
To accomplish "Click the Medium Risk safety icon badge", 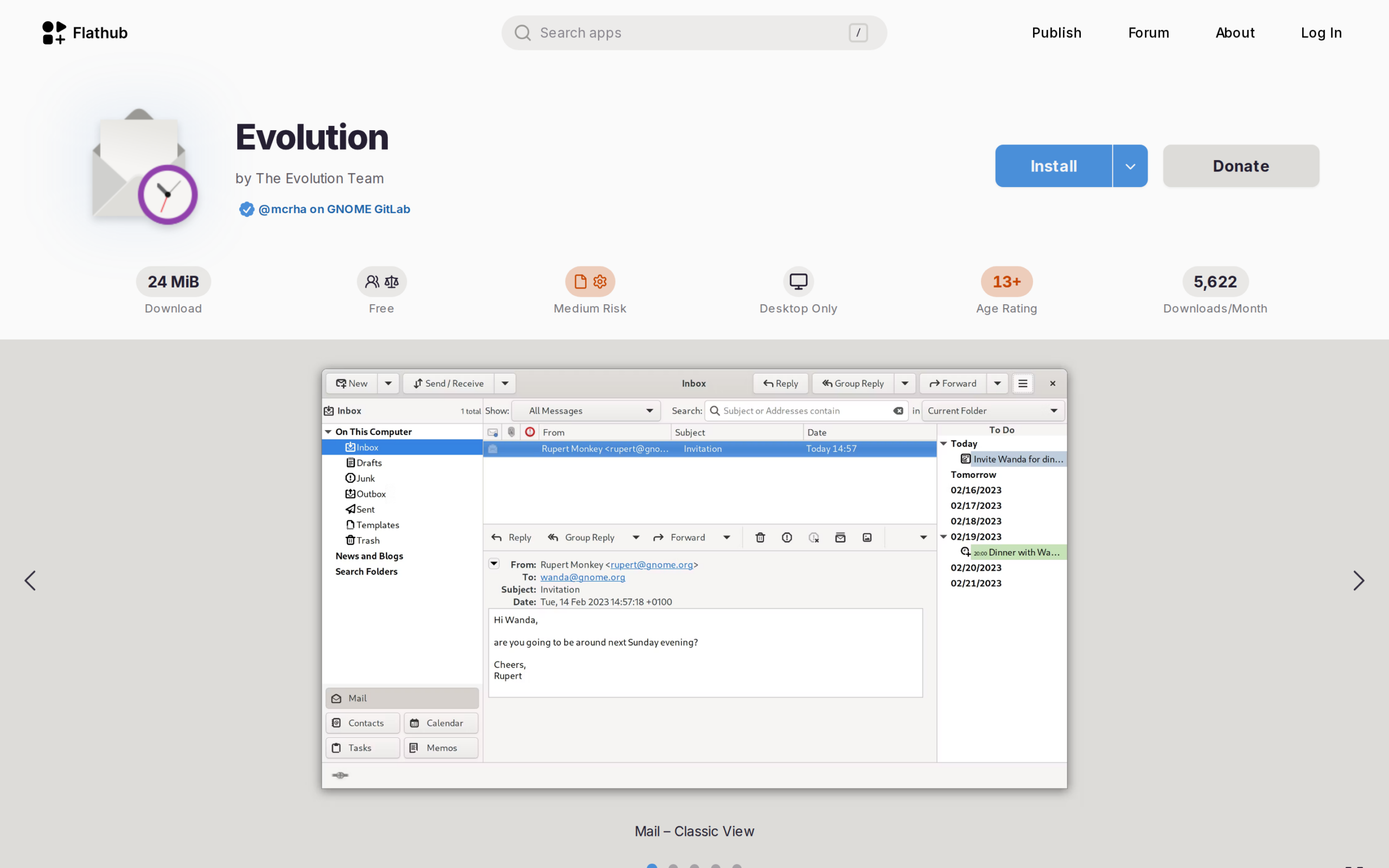I will coord(590,282).
